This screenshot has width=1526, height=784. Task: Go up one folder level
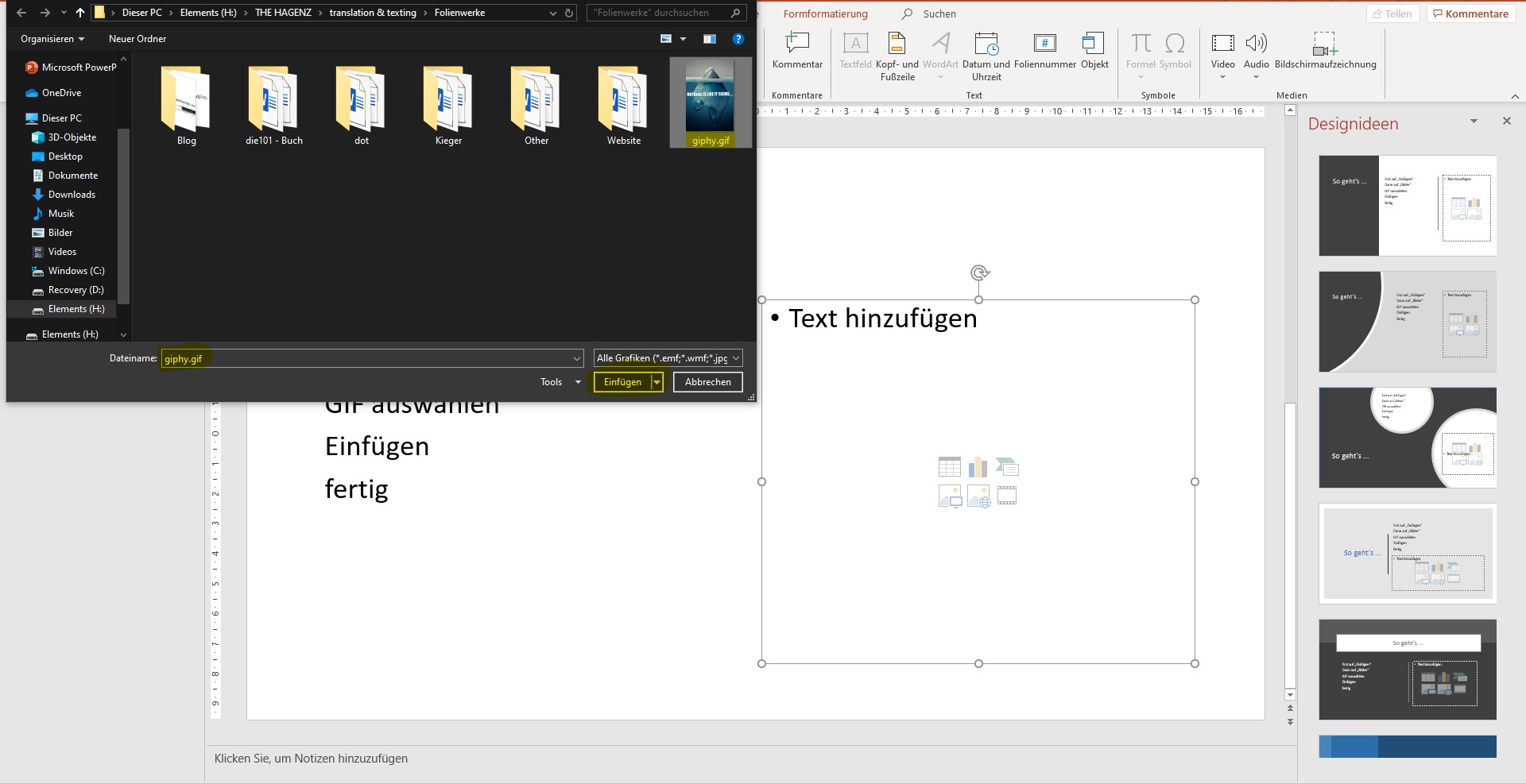(80, 13)
